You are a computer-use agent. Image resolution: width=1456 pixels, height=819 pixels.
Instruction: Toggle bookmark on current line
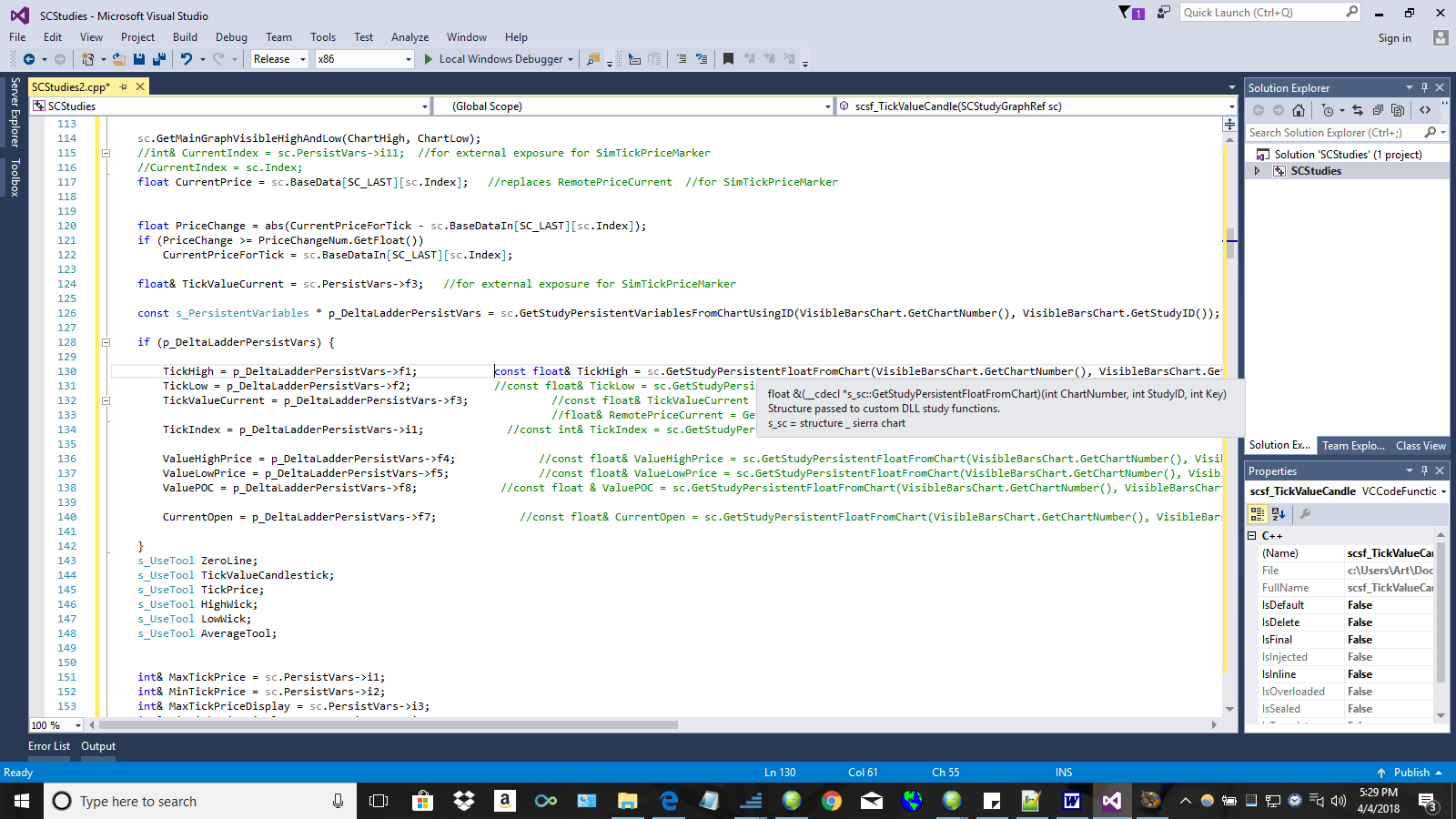click(x=728, y=59)
